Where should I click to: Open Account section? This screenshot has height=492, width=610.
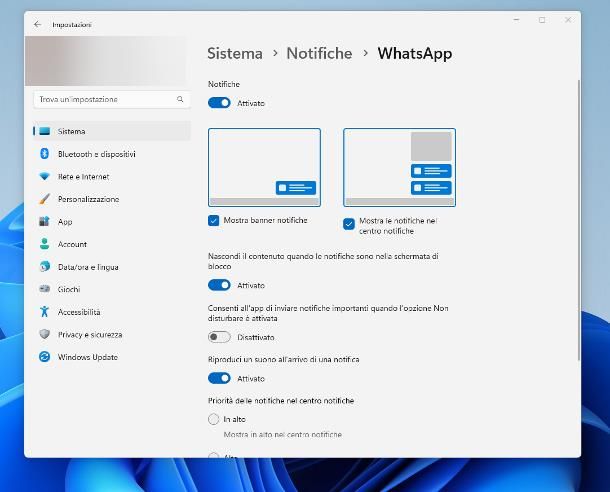pos(112,244)
